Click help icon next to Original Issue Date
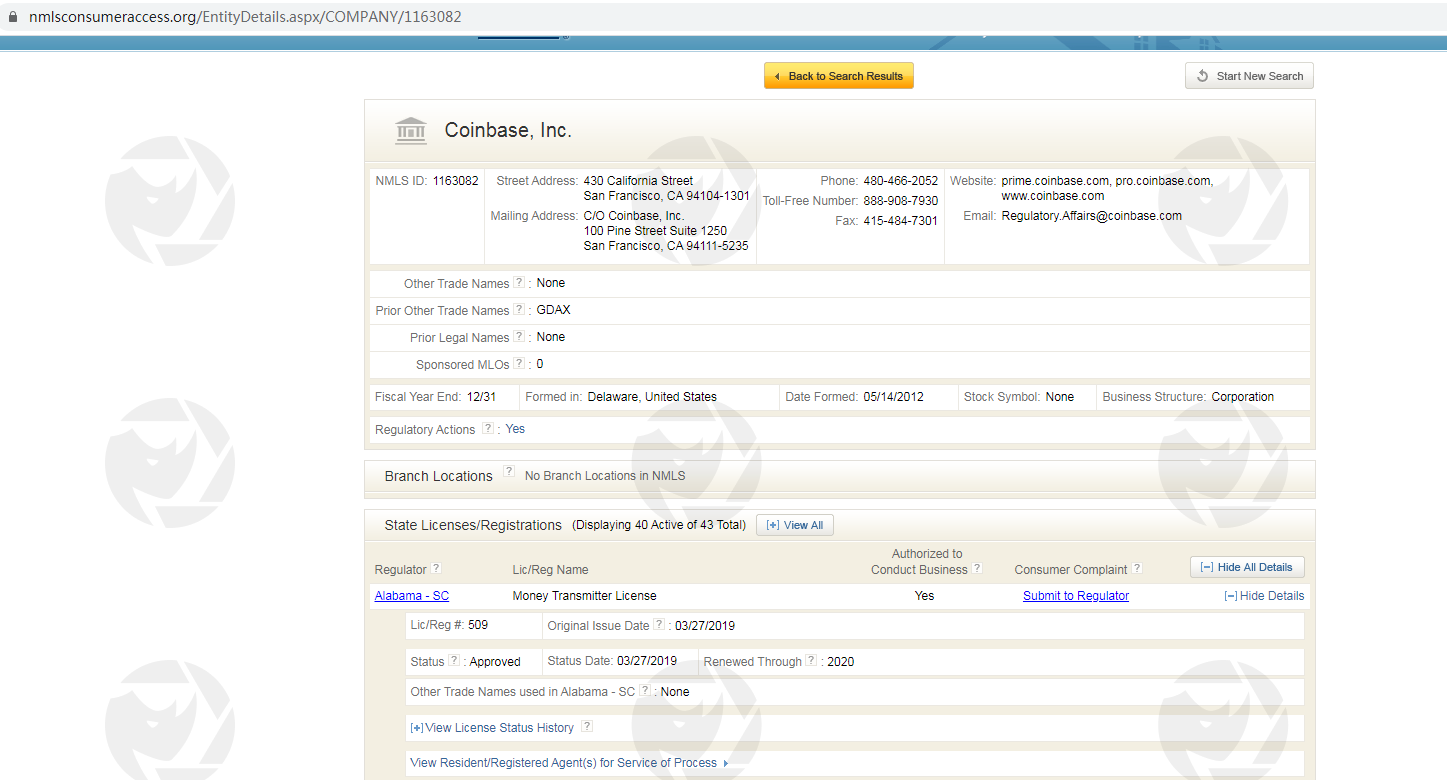 click(659, 625)
